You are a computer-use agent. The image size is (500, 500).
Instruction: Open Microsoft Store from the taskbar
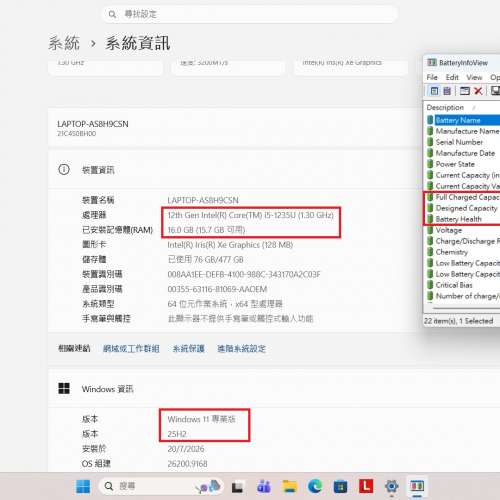340,487
